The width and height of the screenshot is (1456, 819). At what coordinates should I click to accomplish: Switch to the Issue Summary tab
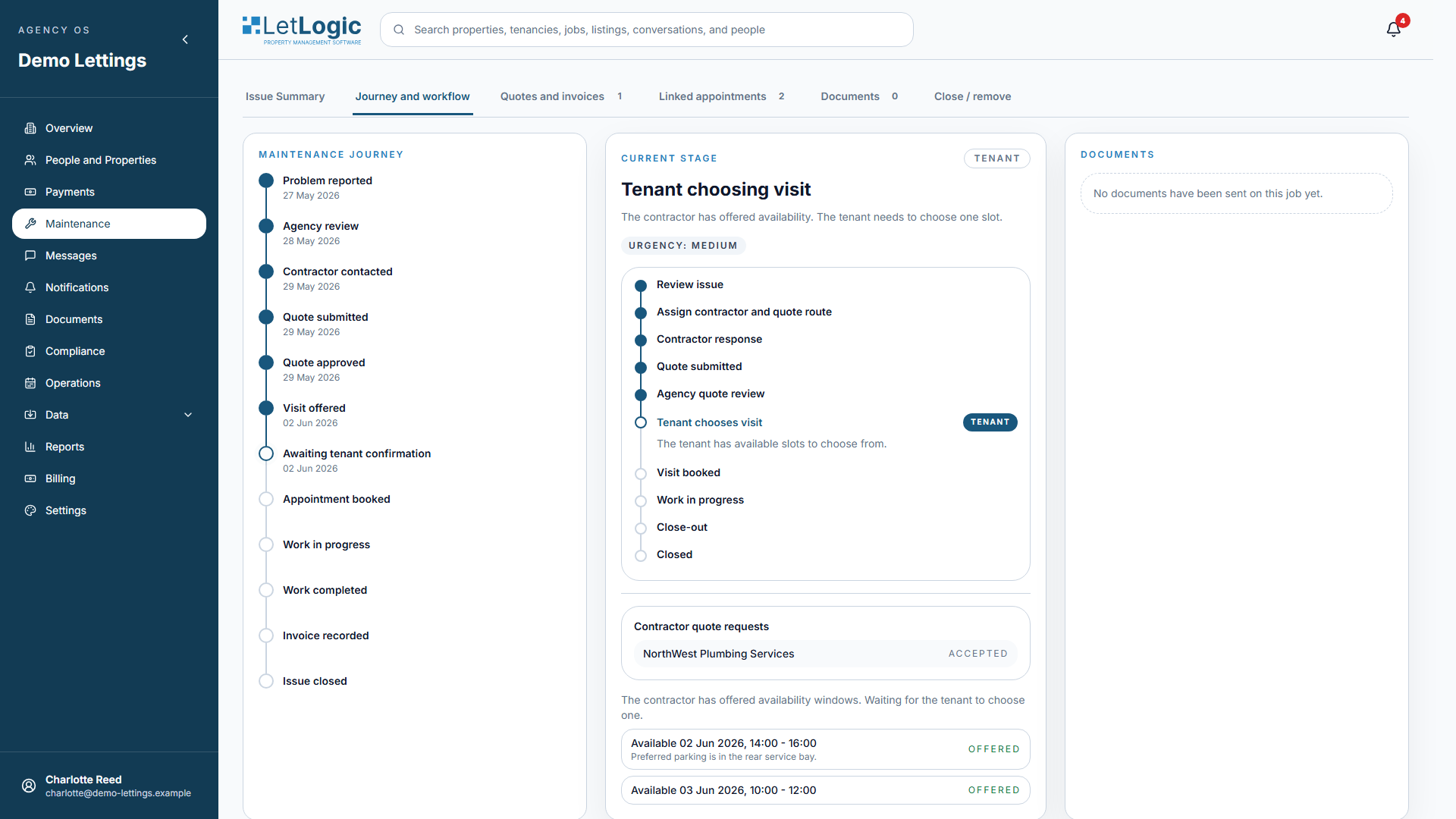point(285,96)
